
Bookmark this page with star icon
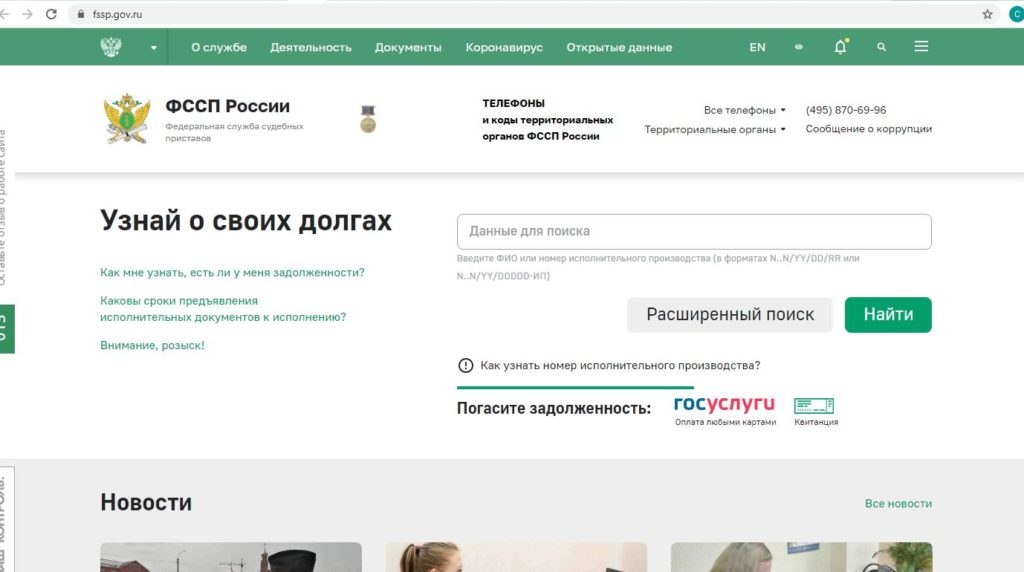pyautogui.click(x=987, y=14)
